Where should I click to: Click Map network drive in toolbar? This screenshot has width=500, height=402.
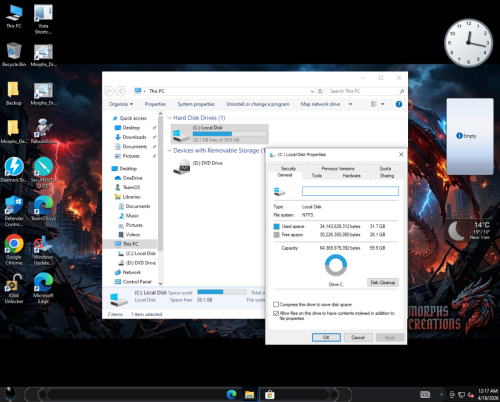pyautogui.click(x=320, y=104)
